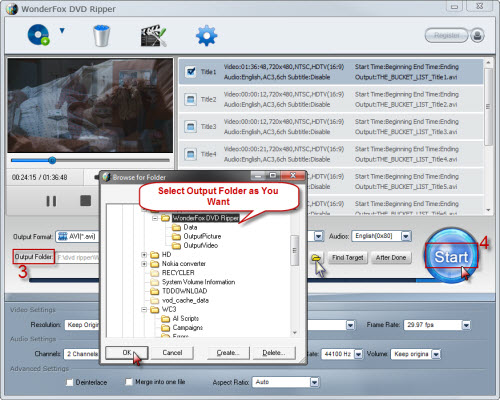Open the Aspect Ratio Auto dropdown
This screenshot has width=500, height=400.
[286, 382]
